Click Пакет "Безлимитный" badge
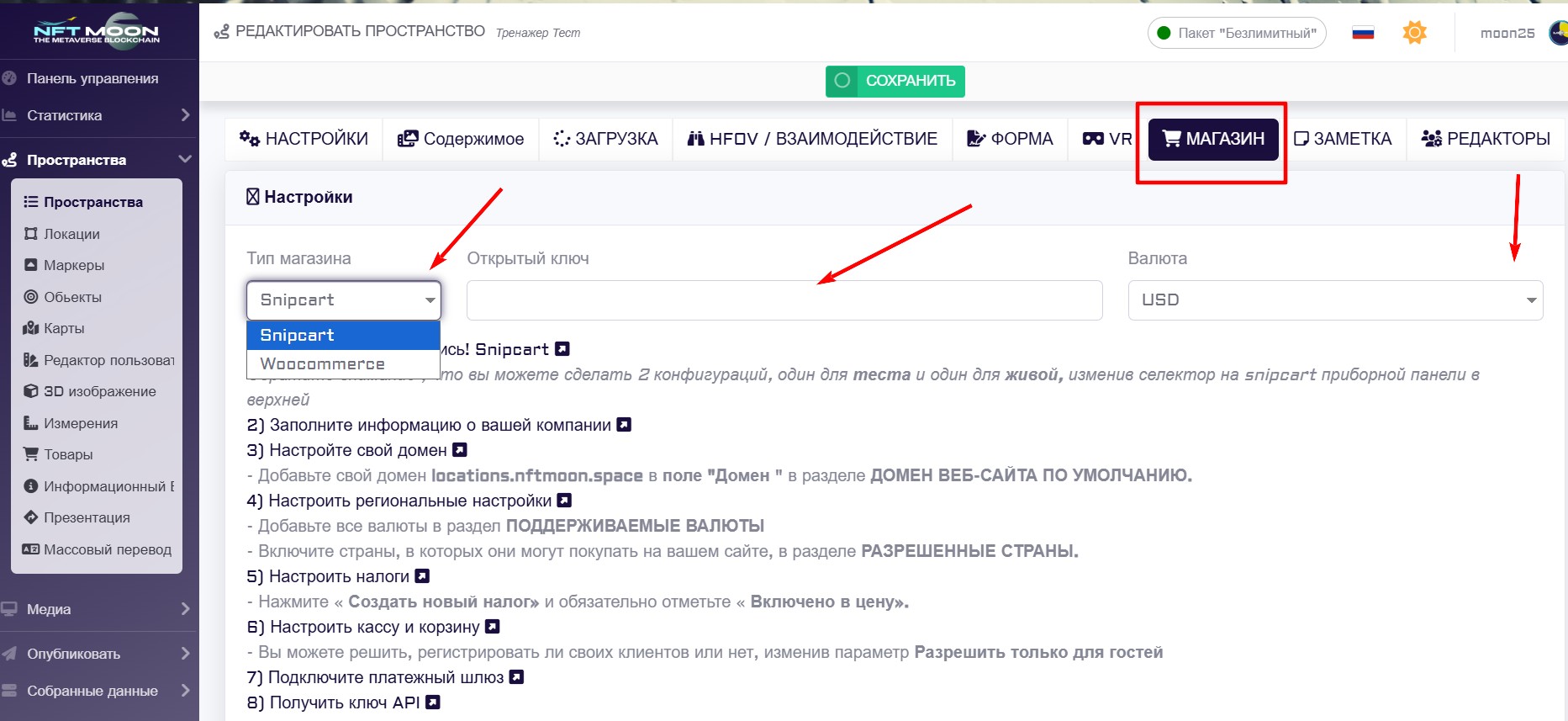This screenshot has height=721, width=1568. tap(1237, 33)
